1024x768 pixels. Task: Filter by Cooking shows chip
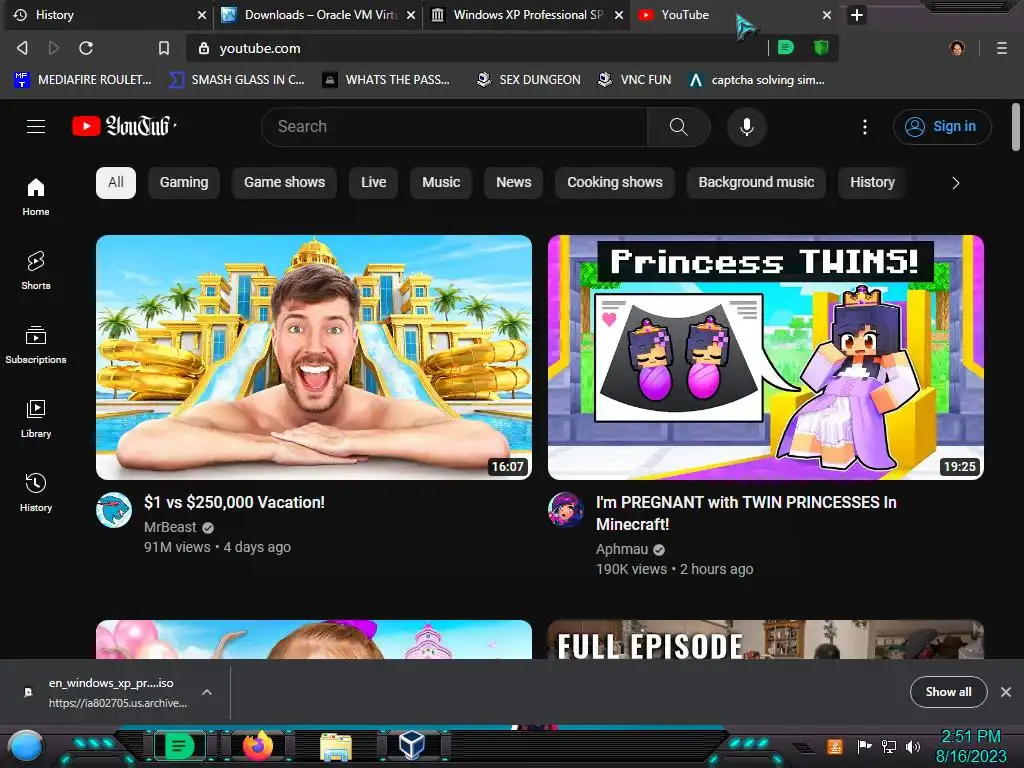(615, 183)
